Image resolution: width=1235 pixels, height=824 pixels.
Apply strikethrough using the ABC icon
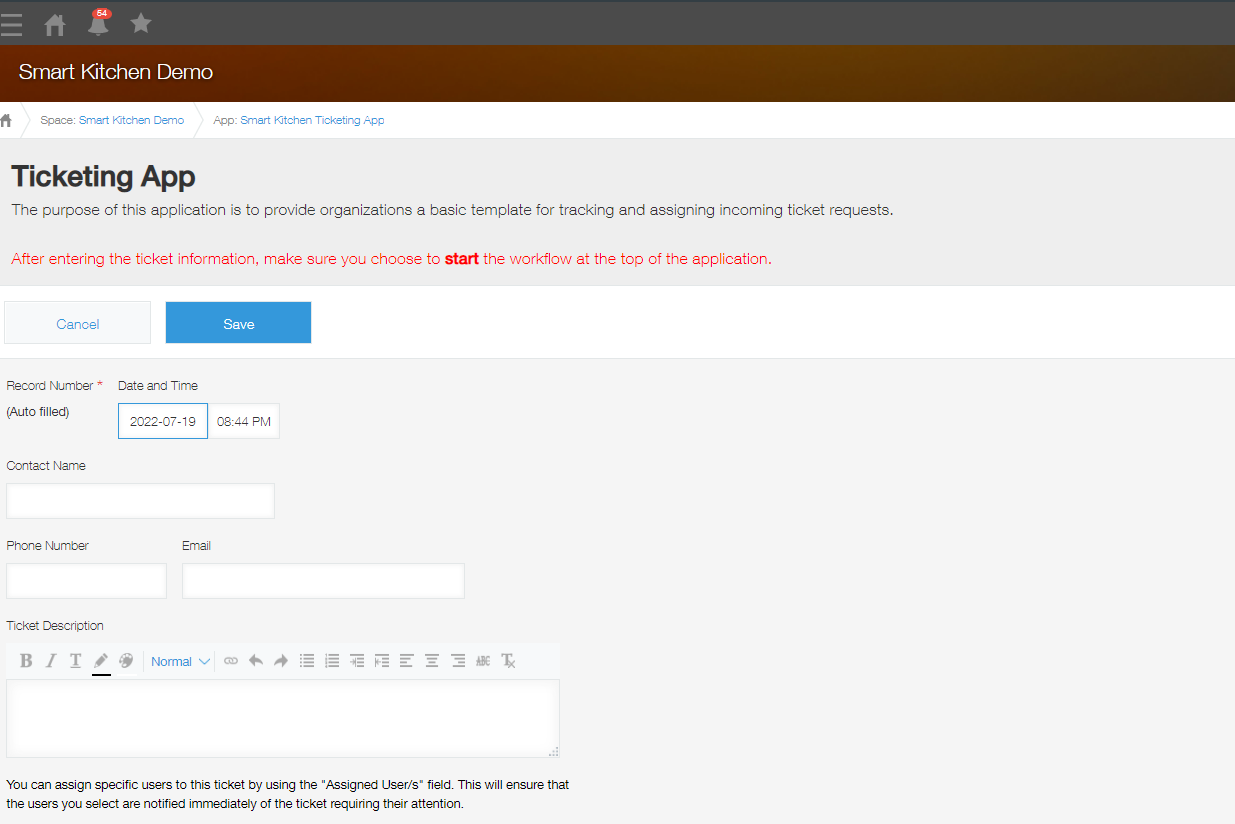(483, 661)
